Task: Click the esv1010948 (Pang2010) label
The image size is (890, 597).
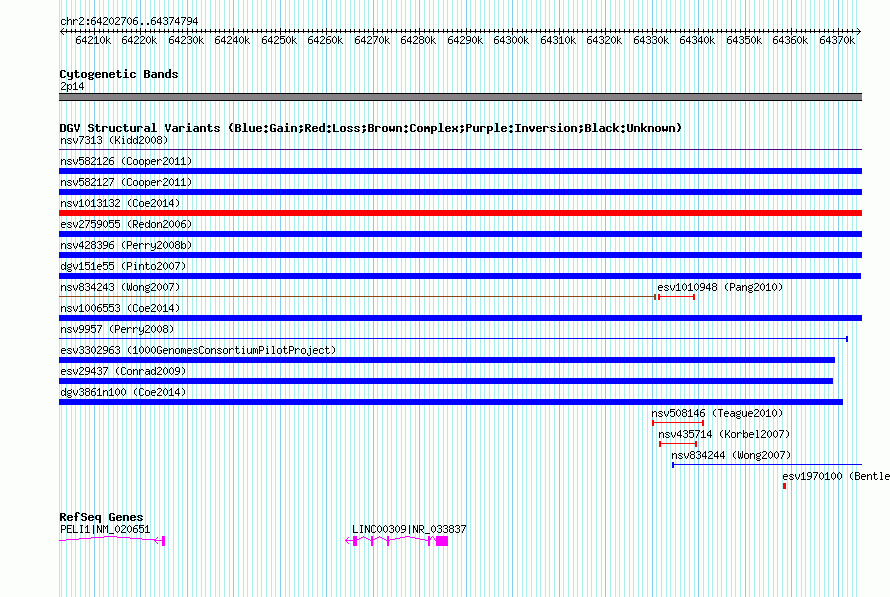Action: pos(720,287)
